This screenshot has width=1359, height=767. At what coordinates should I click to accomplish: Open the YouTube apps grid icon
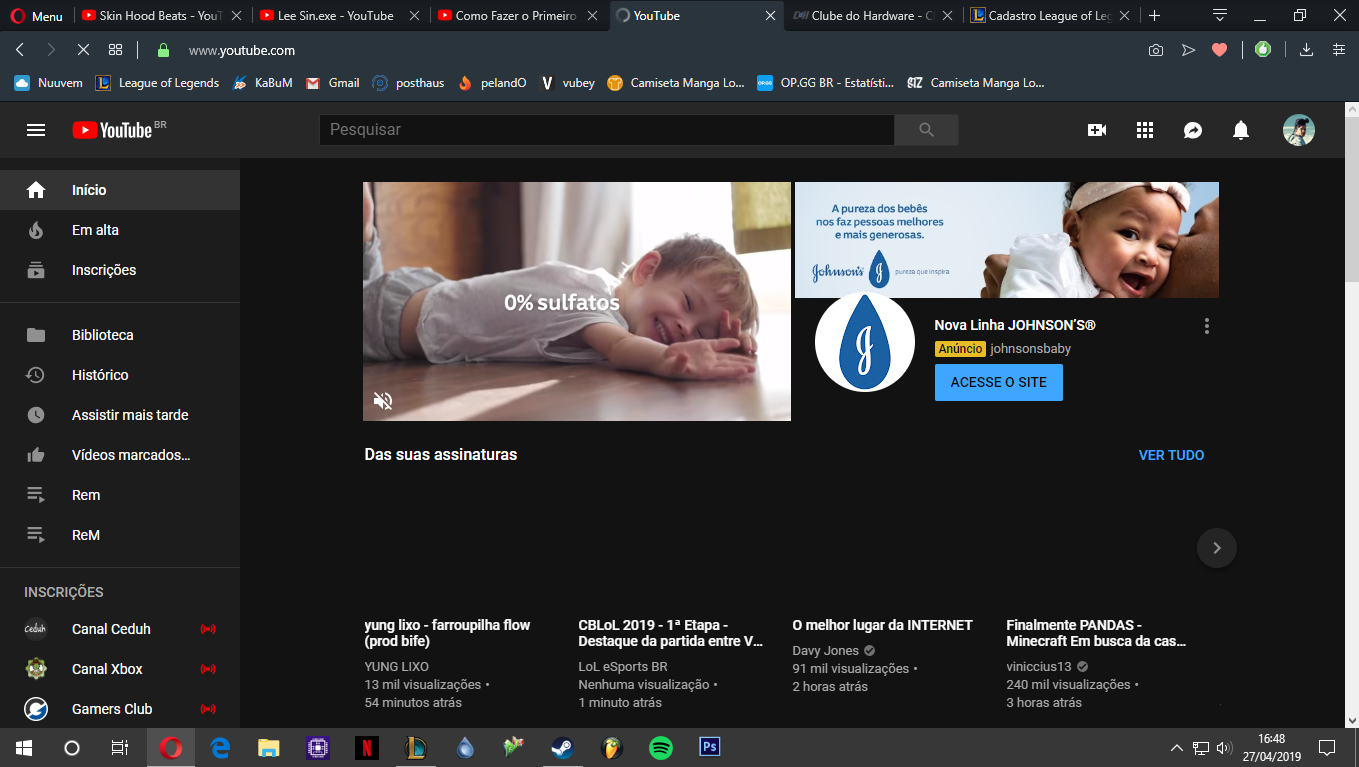pos(1145,130)
